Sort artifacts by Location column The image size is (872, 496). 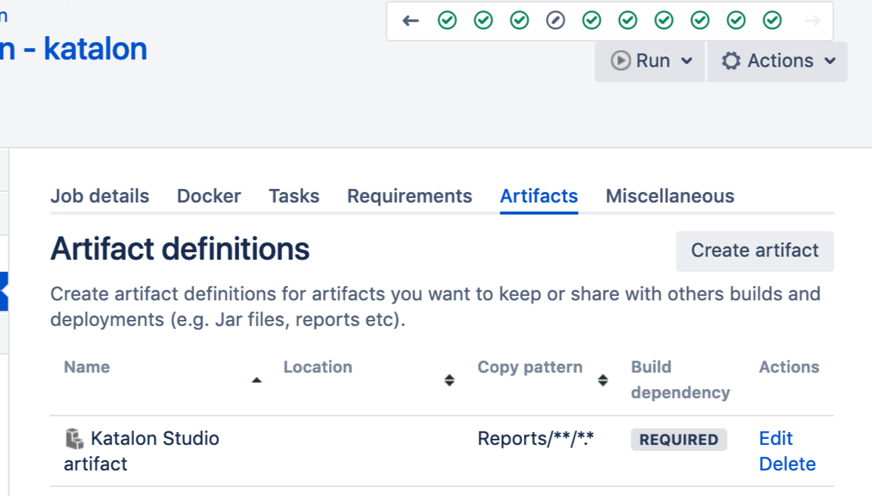(x=449, y=380)
